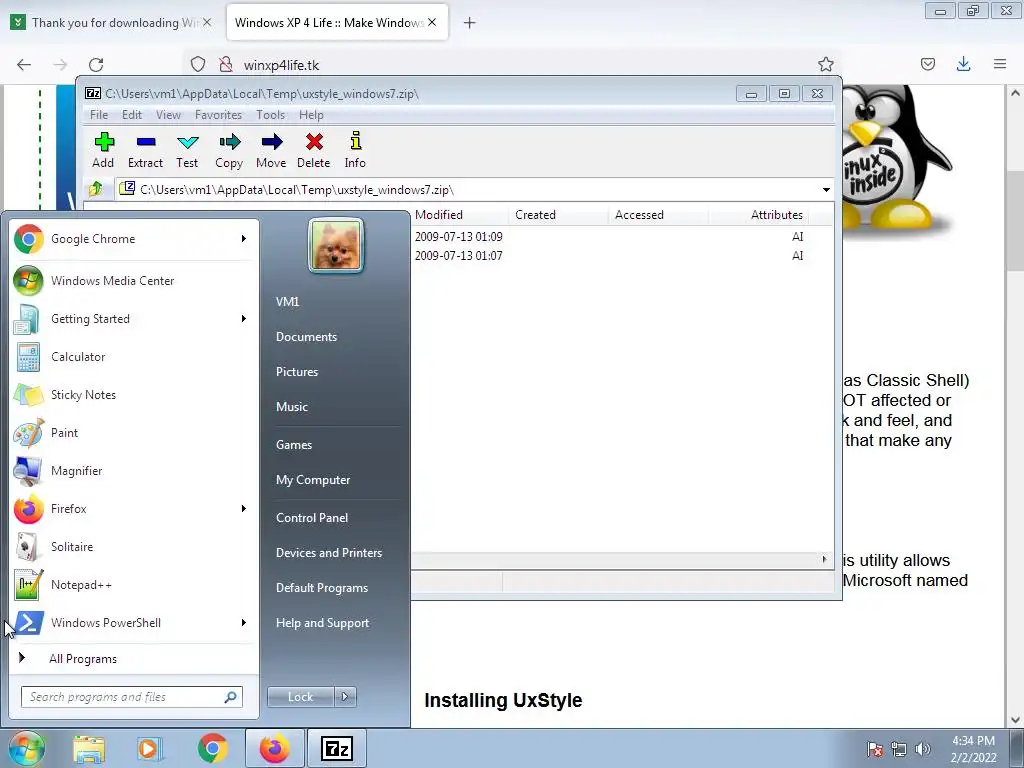Click the Lock button in Start menu
Viewport: 1024px width, 768px height.
pyautogui.click(x=300, y=697)
